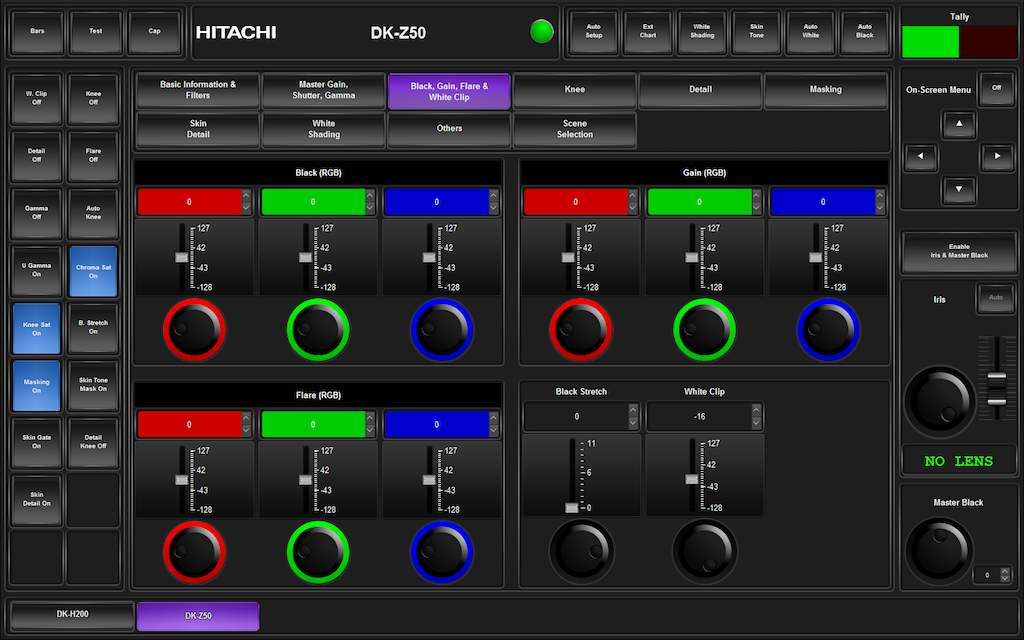Increase red Flare (RGB) value with stepper
The image size is (1024, 640).
[246, 417]
